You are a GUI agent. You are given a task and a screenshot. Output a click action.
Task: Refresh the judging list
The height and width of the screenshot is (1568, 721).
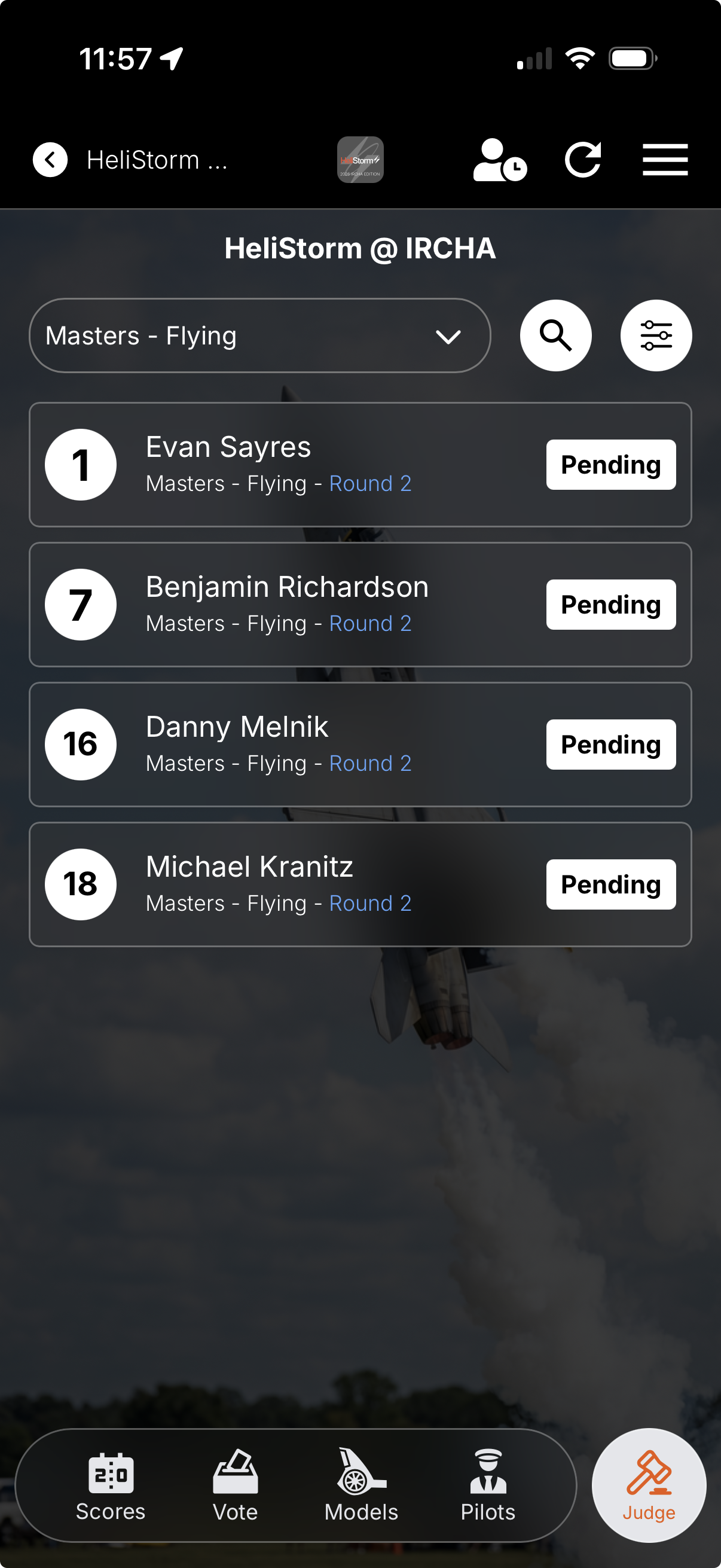point(583,160)
